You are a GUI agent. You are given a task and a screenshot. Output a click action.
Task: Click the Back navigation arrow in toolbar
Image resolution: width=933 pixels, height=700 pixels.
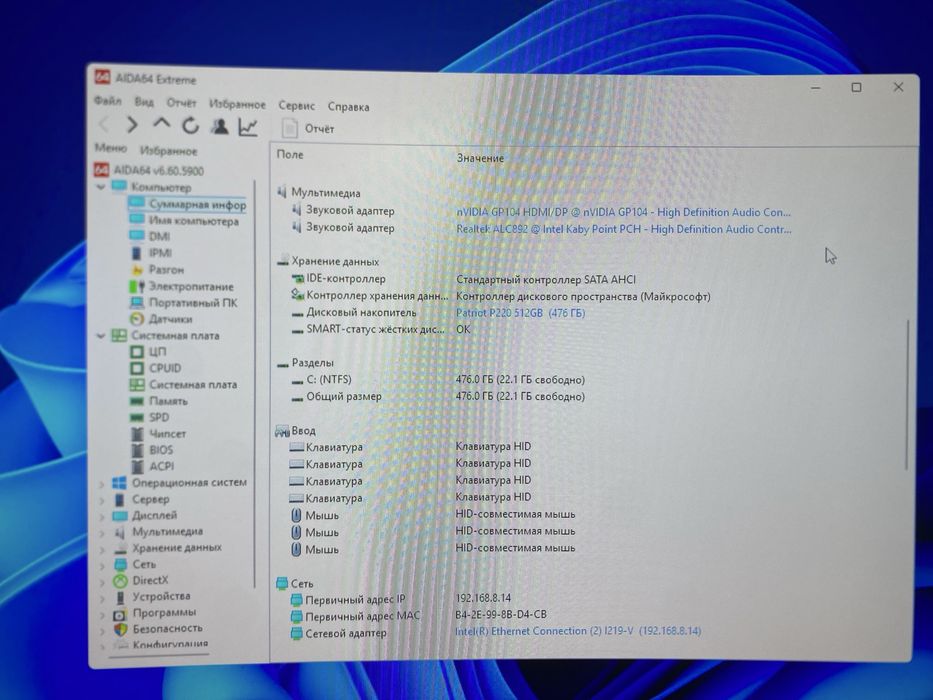[x=104, y=124]
